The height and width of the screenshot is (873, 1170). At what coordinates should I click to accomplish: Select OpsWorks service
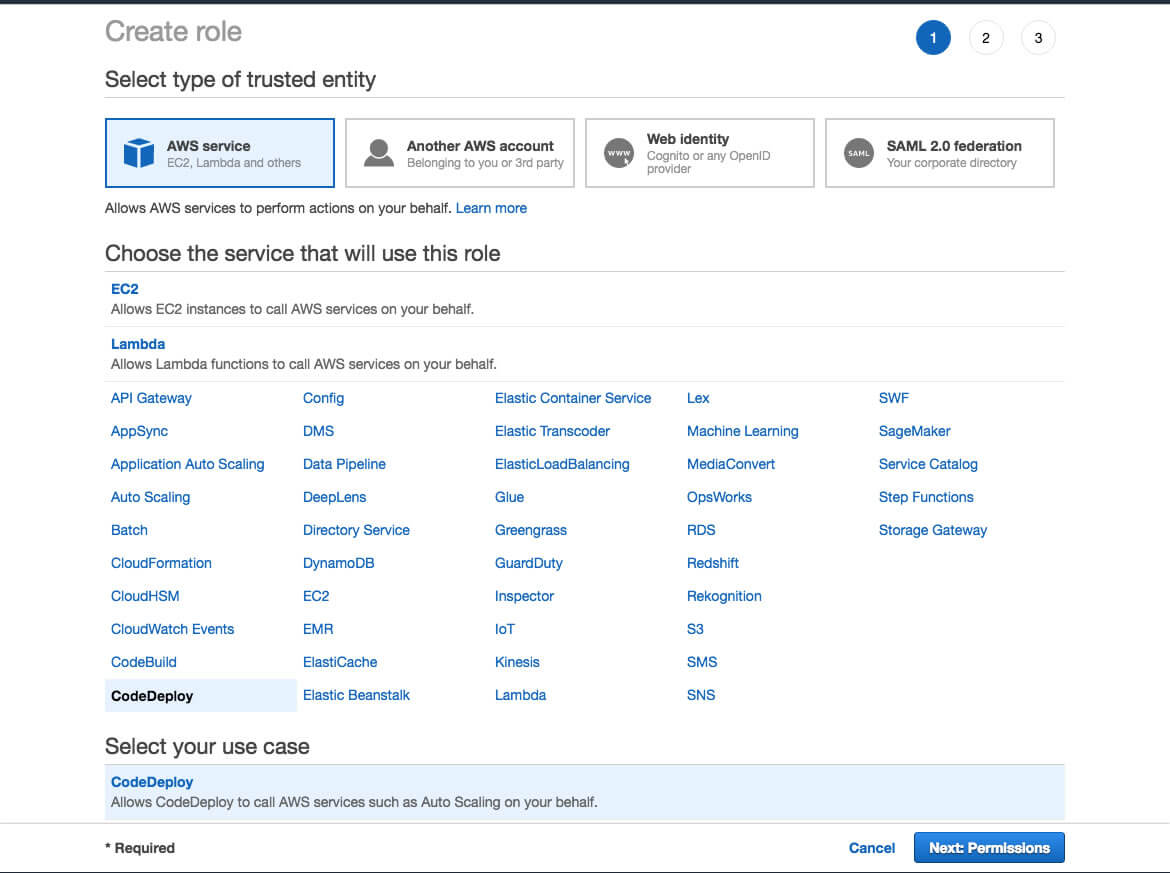pos(719,497)
